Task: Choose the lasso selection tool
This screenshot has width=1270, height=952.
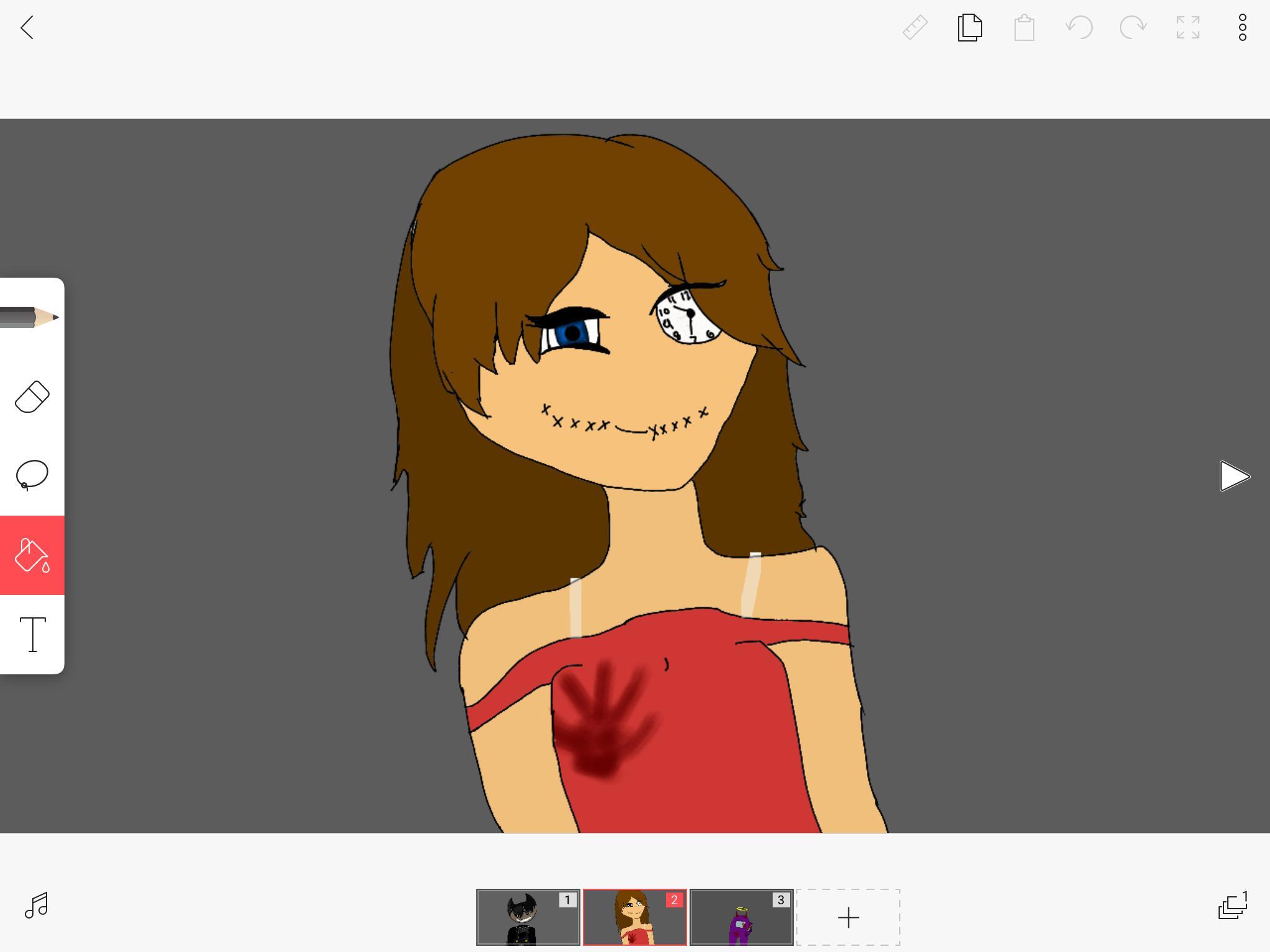Action: (32, 475)
